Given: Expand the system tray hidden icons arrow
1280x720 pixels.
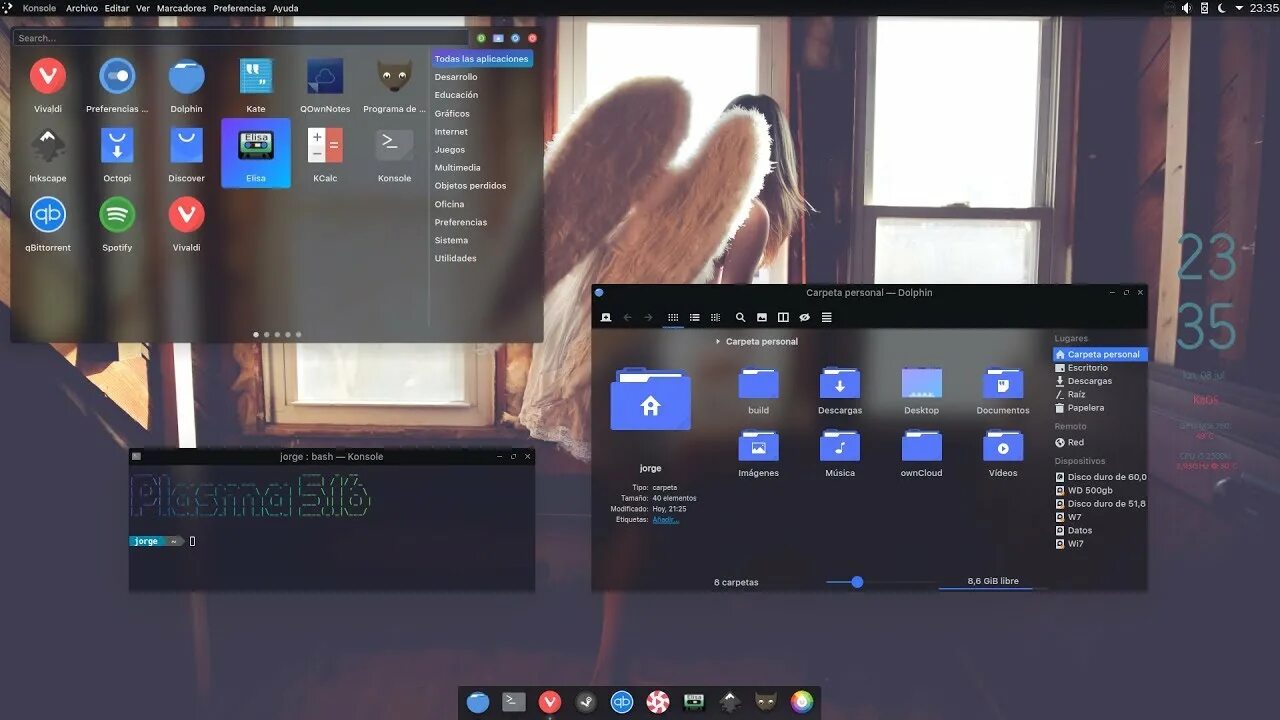Looking at the screenshot, I should coord(1240,8).
